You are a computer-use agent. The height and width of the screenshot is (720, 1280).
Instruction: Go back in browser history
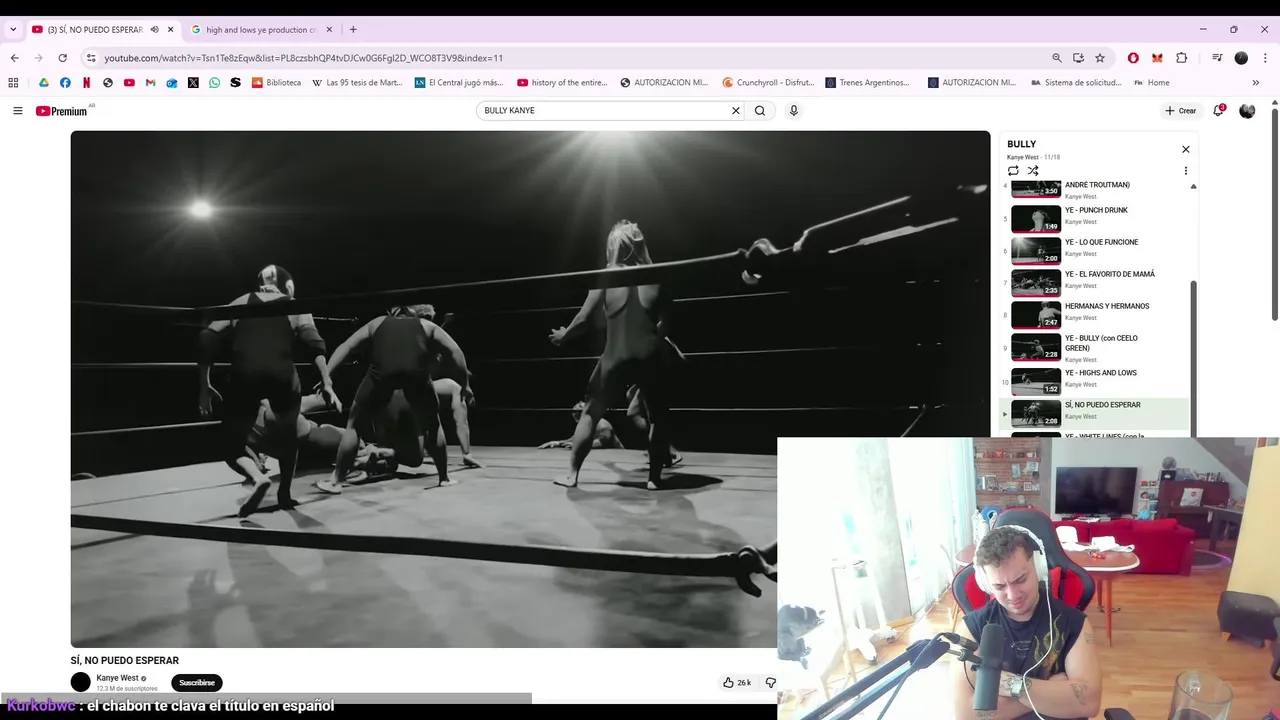[15, 58]
